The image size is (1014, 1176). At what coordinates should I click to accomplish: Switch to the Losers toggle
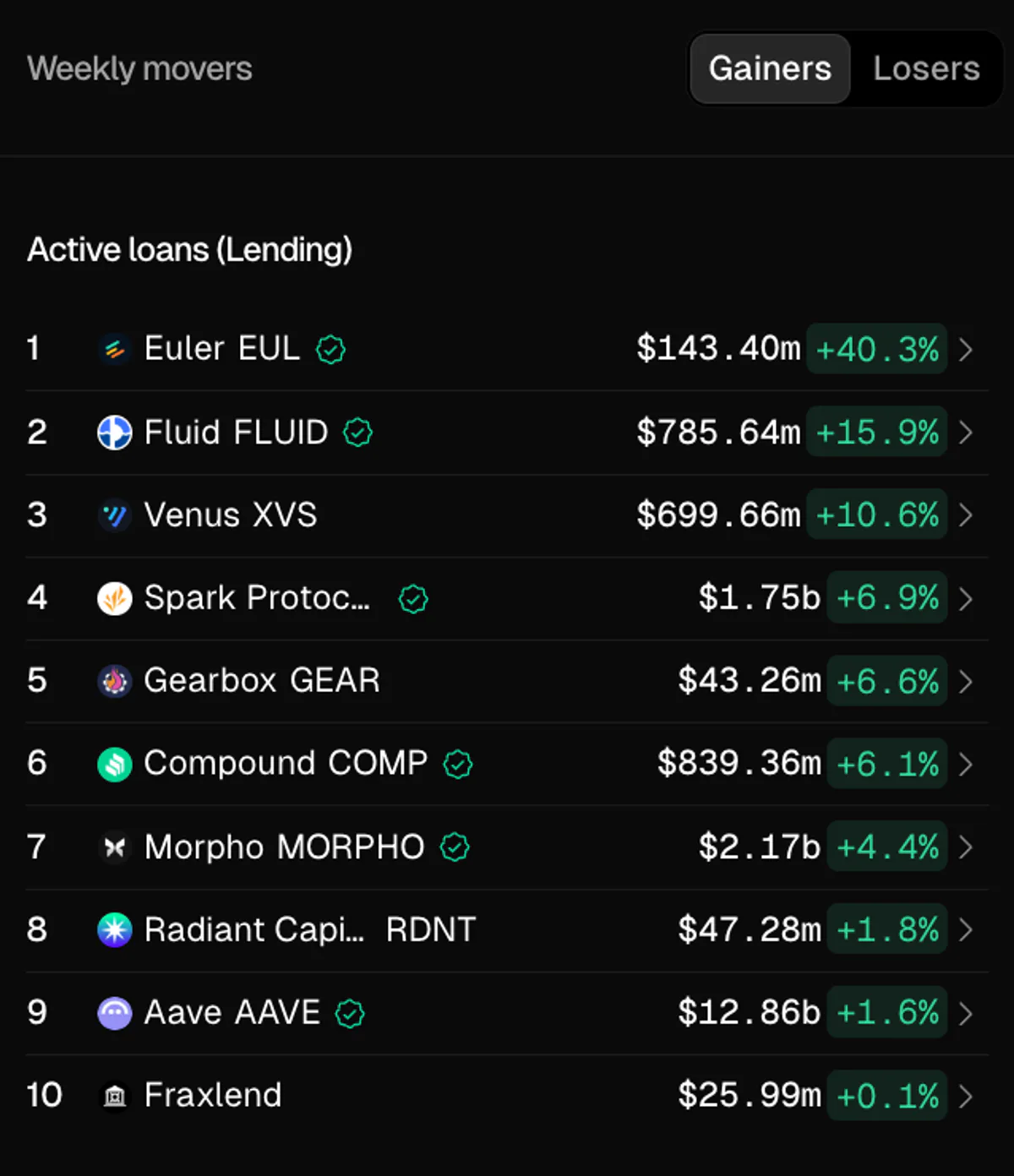[926, 68]
